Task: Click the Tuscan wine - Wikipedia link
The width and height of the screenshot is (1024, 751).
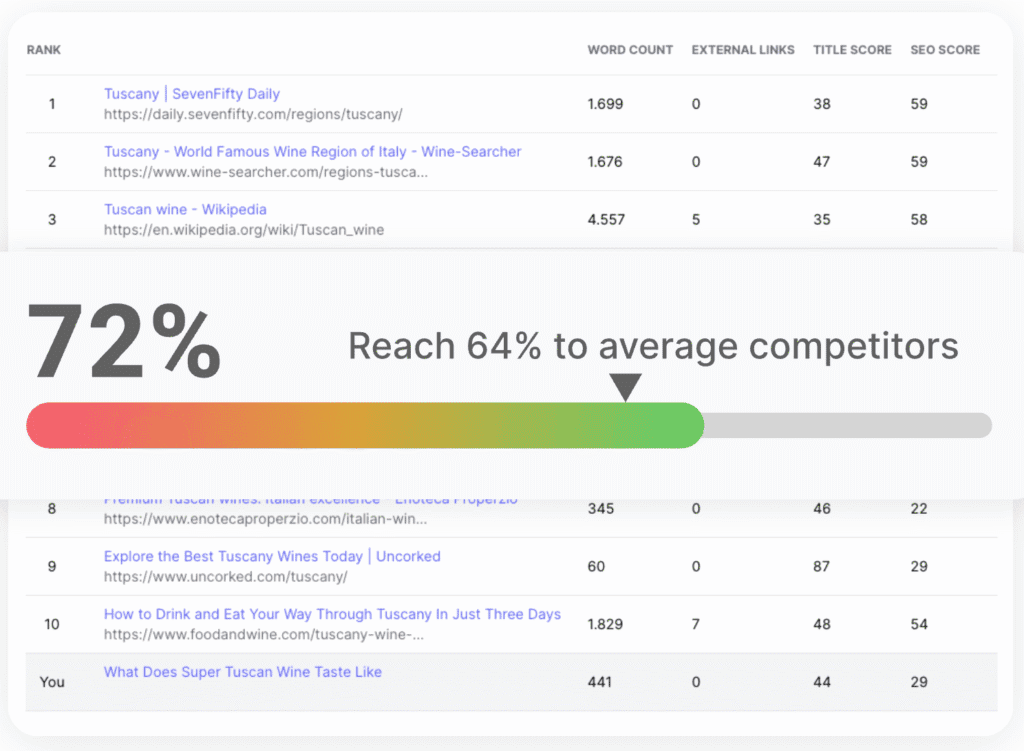Action: point(185,210)
